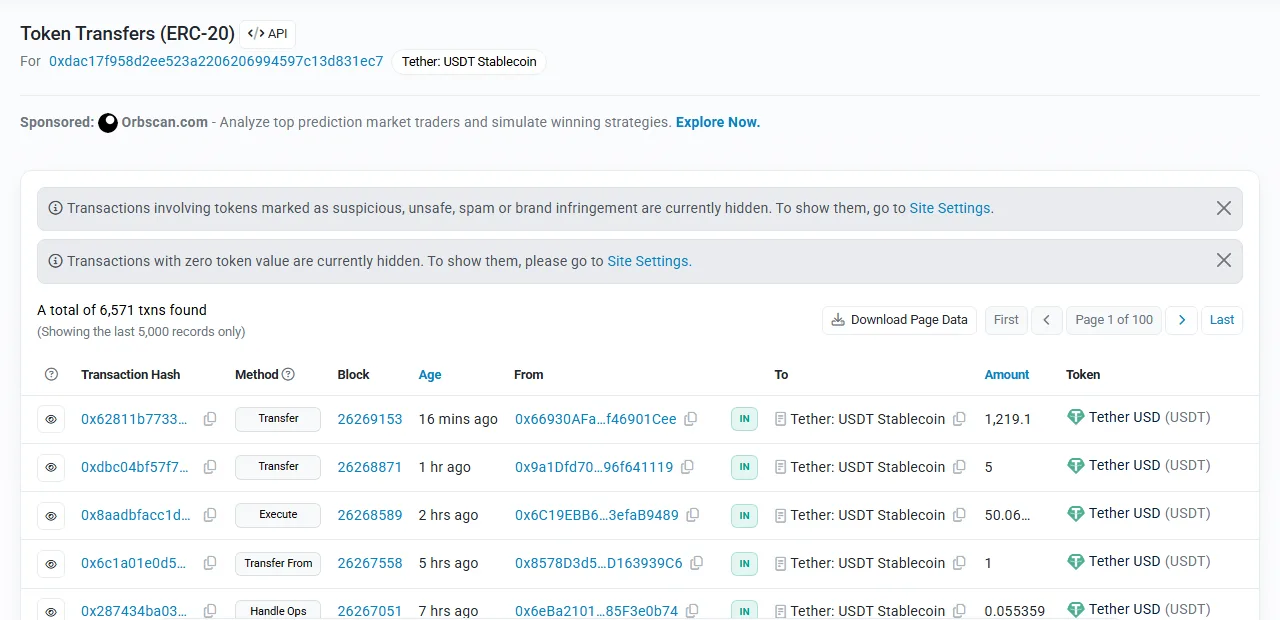1280x620 pixels.
Task: Copy To address in 1,219.1 amount row
Action: [959, 419]
